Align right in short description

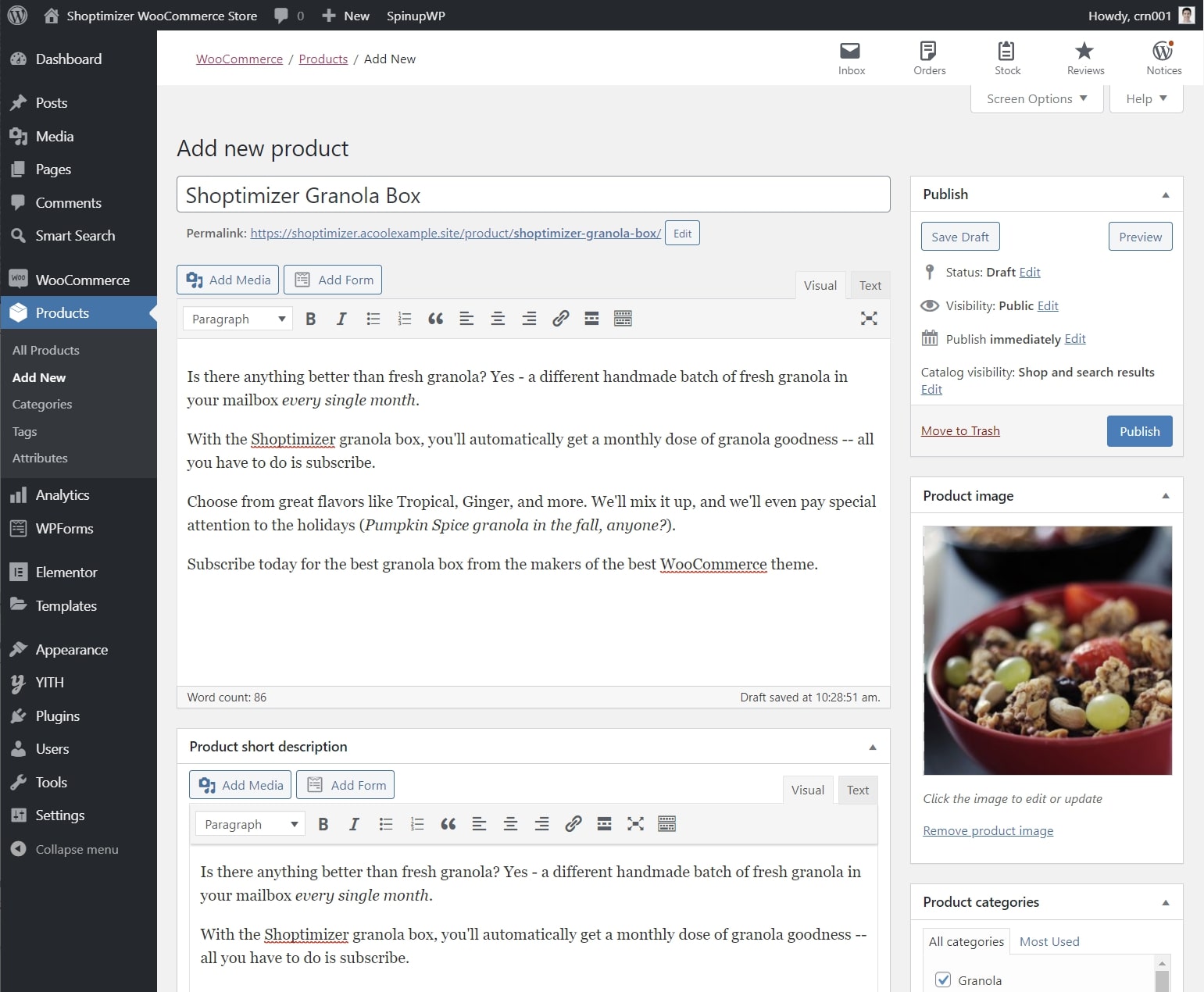(x=541, y=824)
